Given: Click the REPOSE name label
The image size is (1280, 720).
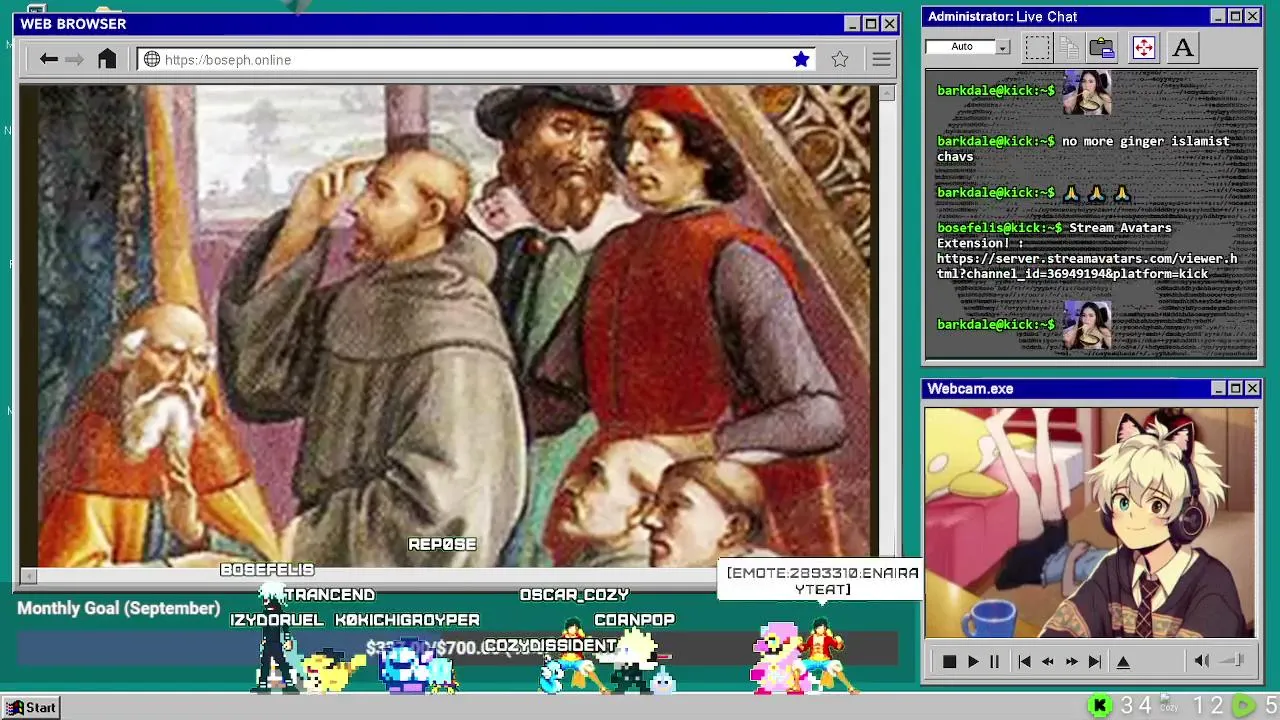Looking at the screenshot, I should tap(442, 544).
